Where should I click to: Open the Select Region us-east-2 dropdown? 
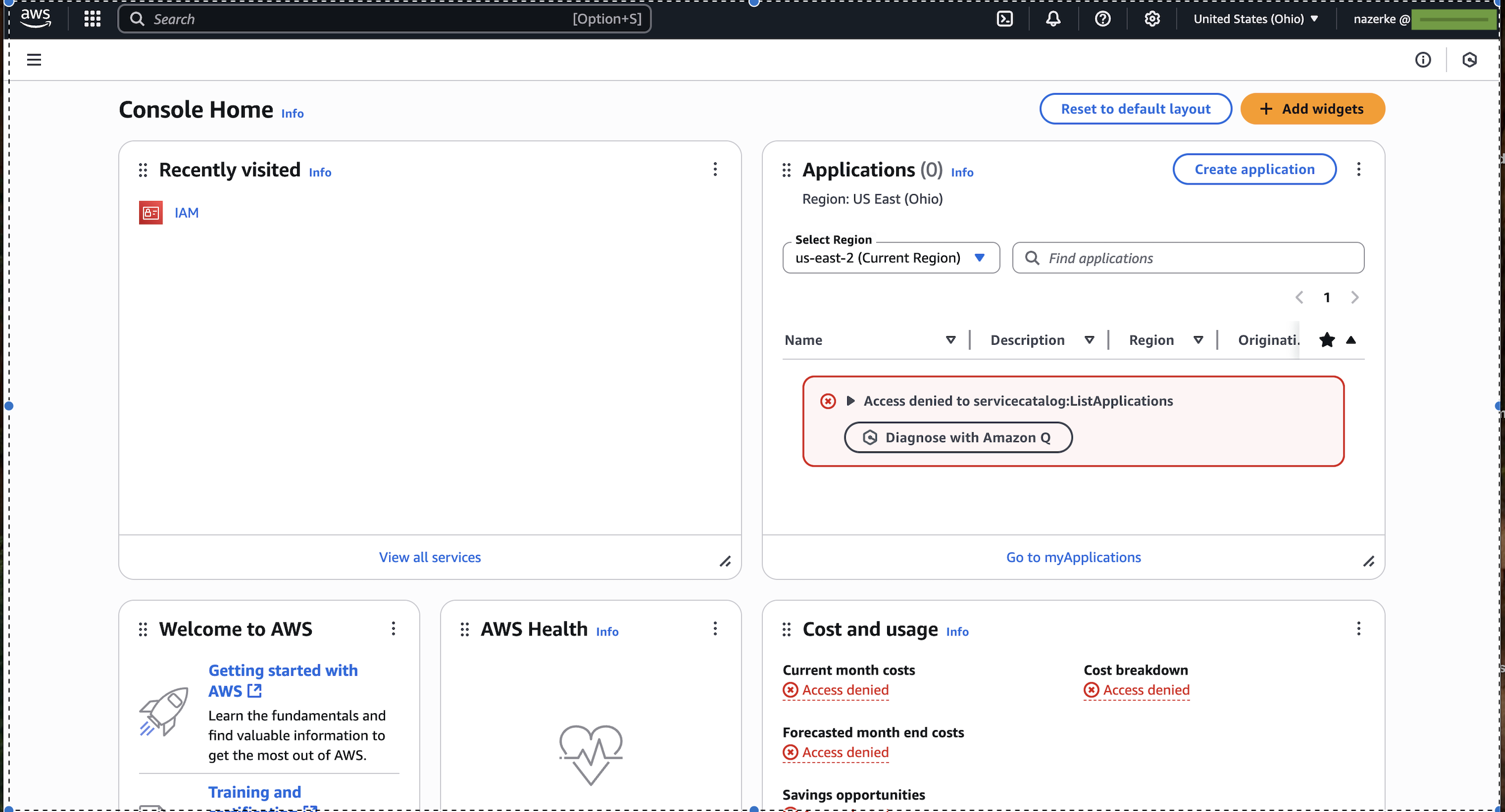tap(891, 258)
